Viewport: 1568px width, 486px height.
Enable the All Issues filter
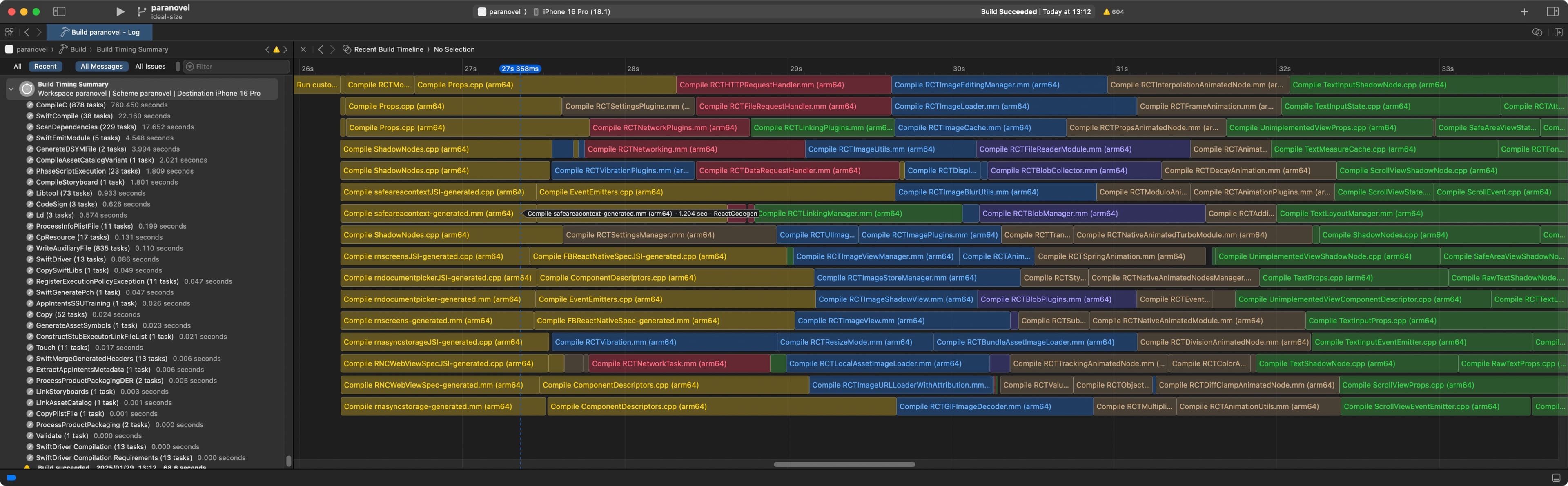[150, 67]
